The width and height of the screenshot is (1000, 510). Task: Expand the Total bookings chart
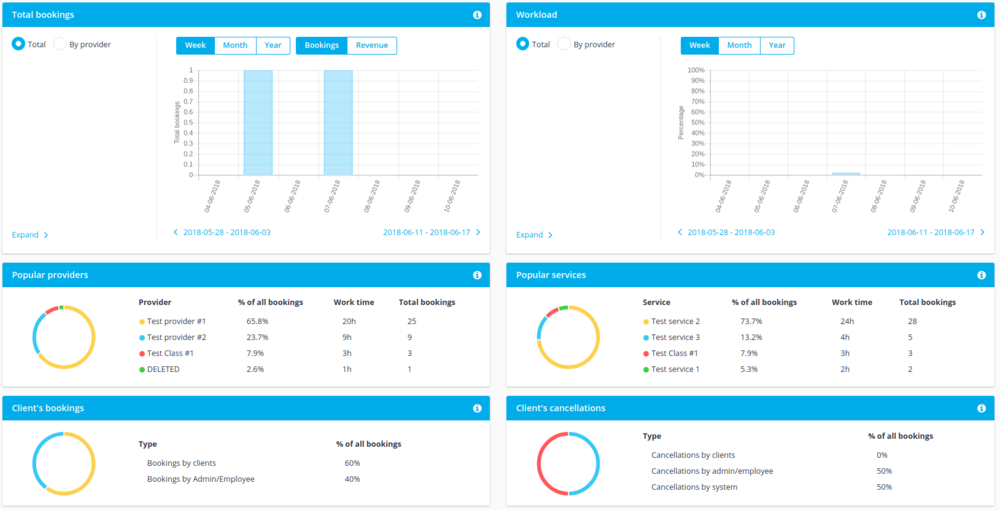[30, 235]
